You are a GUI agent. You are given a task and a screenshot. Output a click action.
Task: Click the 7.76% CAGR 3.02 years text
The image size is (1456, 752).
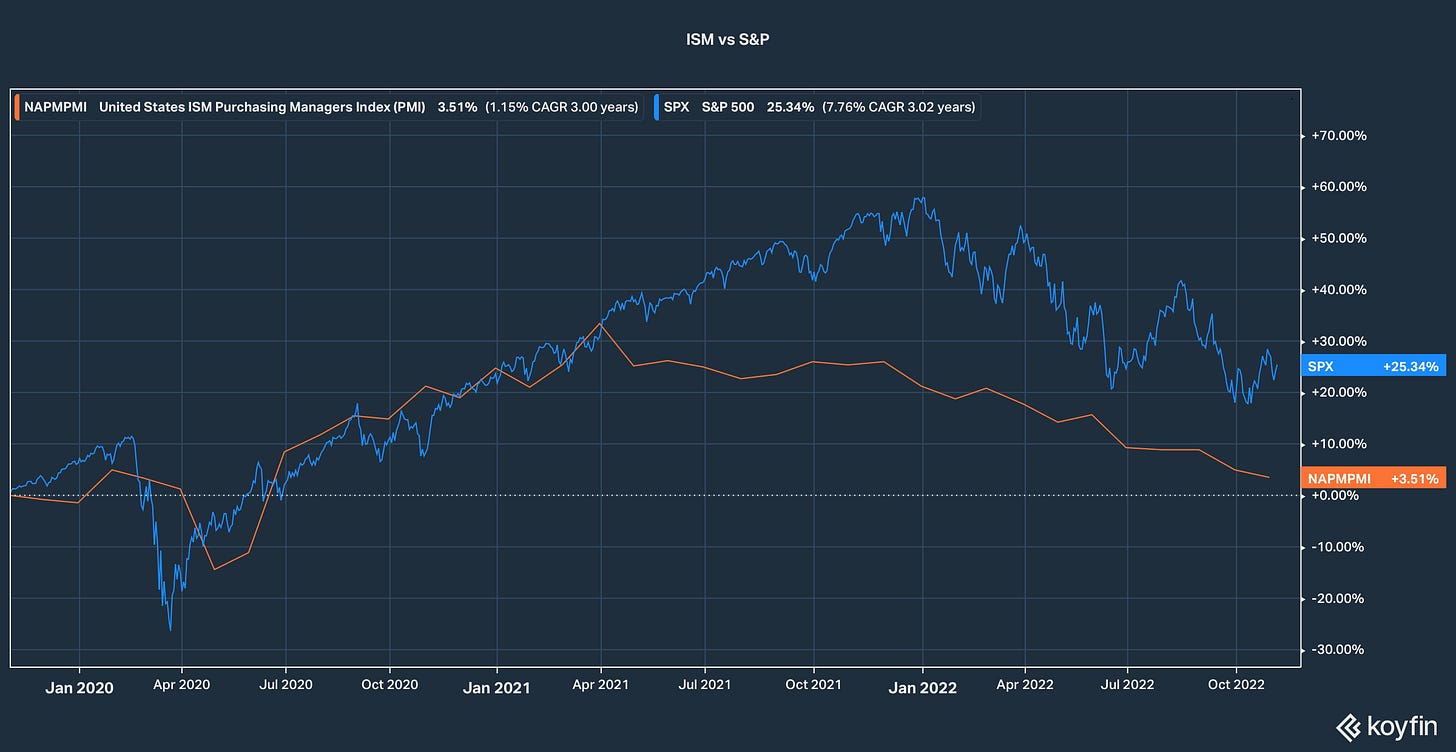[x=898, y=107]
